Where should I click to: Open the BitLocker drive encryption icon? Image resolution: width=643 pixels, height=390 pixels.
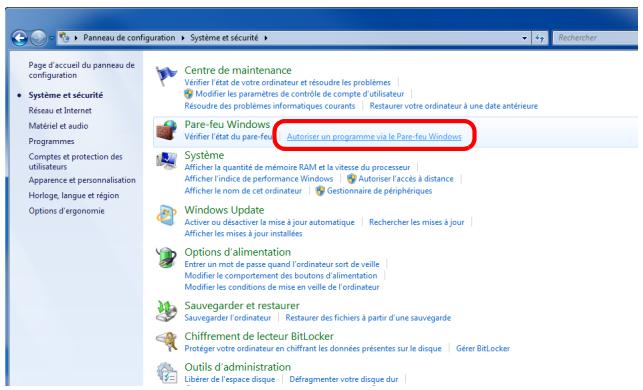point(166,342)
